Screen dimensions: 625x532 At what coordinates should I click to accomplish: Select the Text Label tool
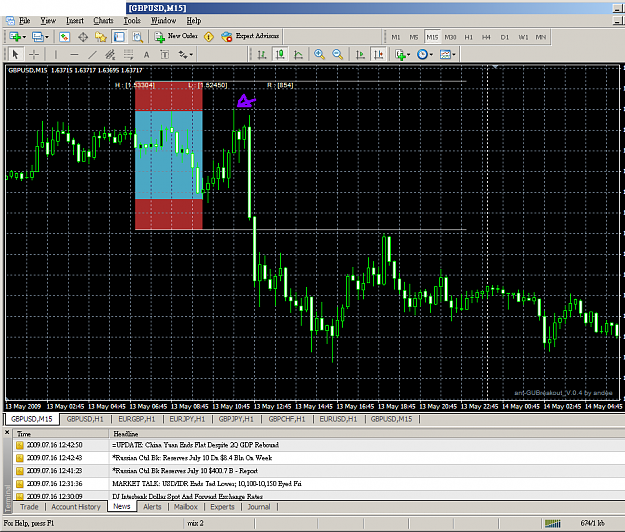tap(165, 55)
